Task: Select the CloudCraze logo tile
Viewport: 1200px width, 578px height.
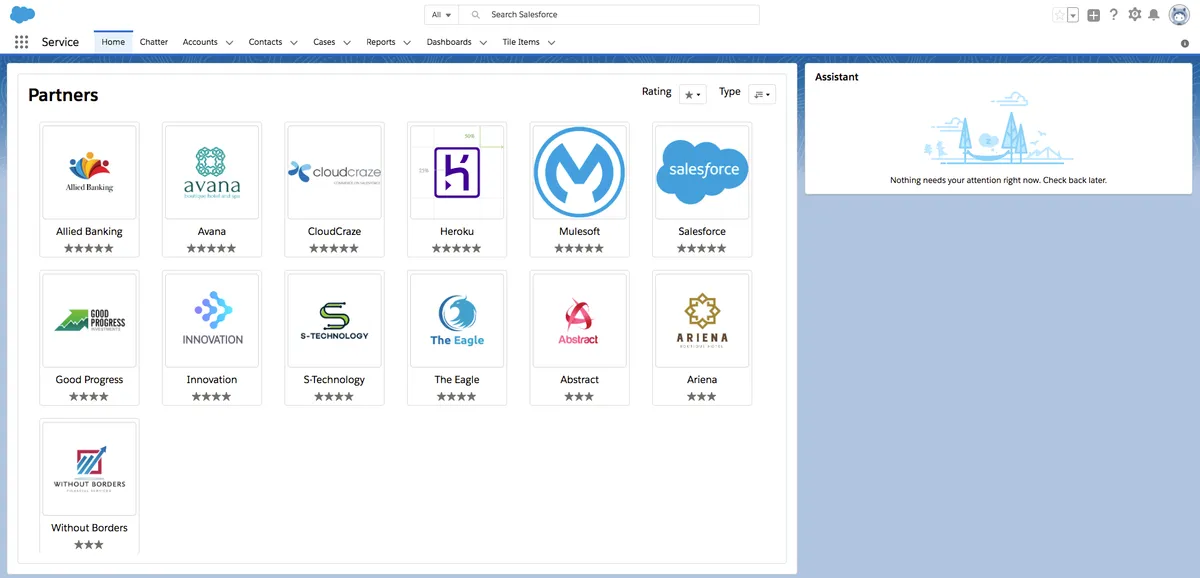Action: (x=335, y=172)
